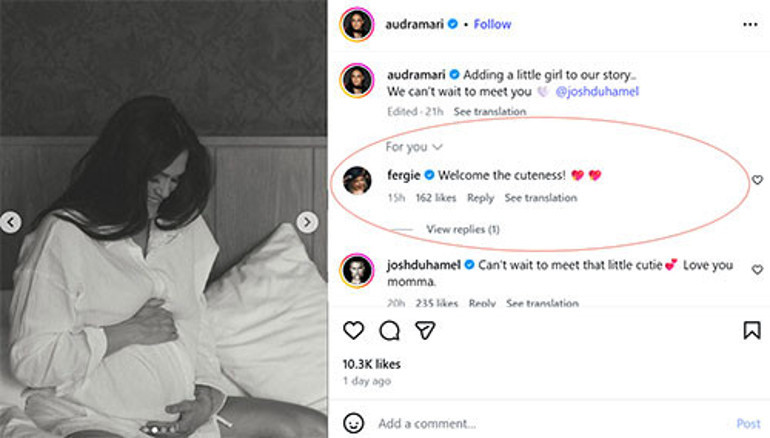Like the post with heart icon
Image resolution: width=770 pixels, height=438 pixels.
pos(353,330)
